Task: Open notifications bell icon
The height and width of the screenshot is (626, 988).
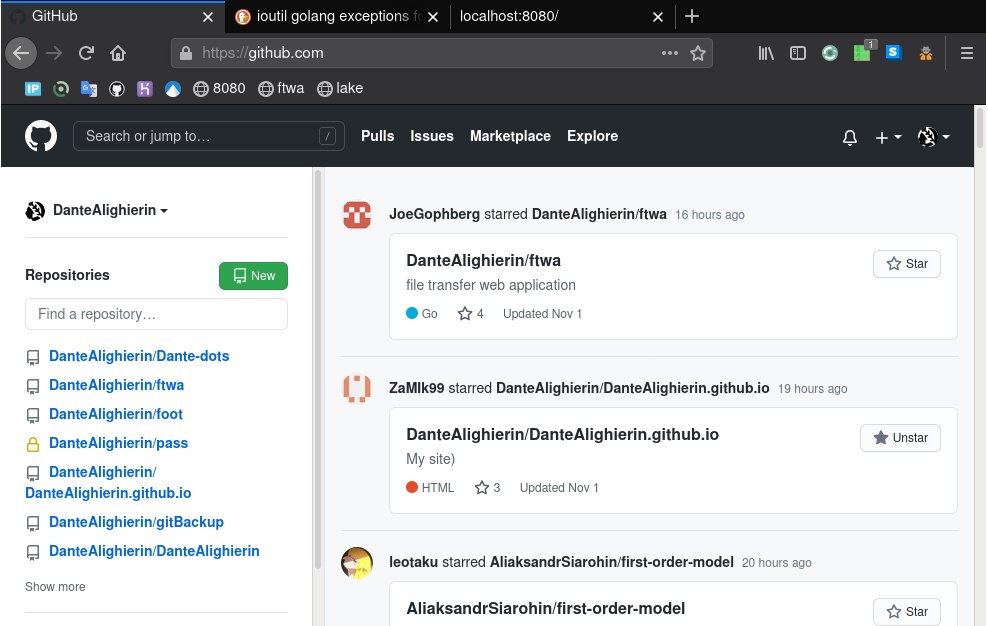Action: tap(849, 137)
